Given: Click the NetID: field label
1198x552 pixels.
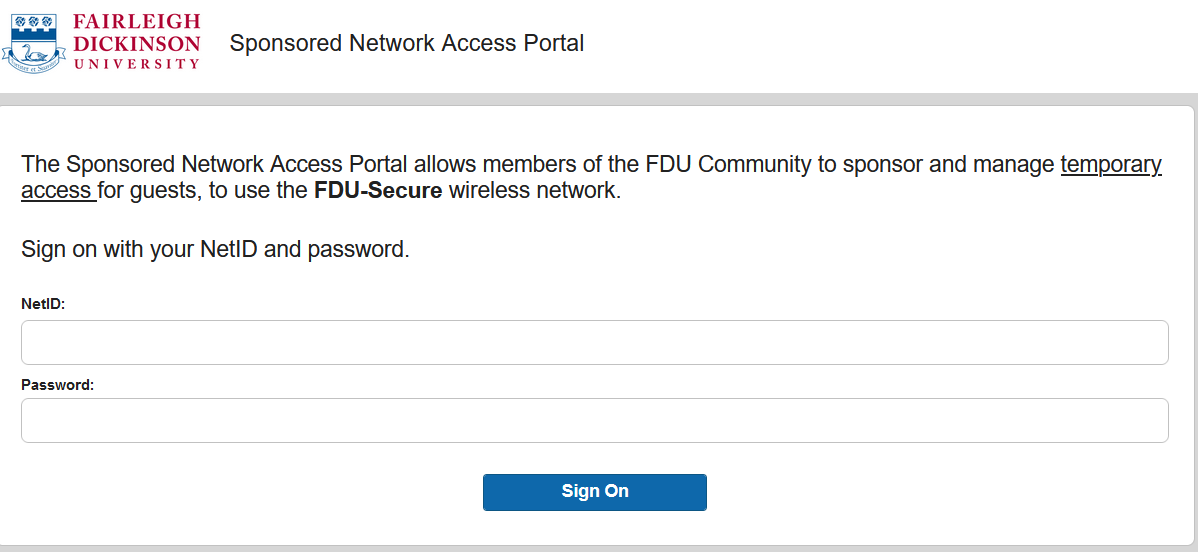Looking at the screenshot, I should tap(44, 304).
